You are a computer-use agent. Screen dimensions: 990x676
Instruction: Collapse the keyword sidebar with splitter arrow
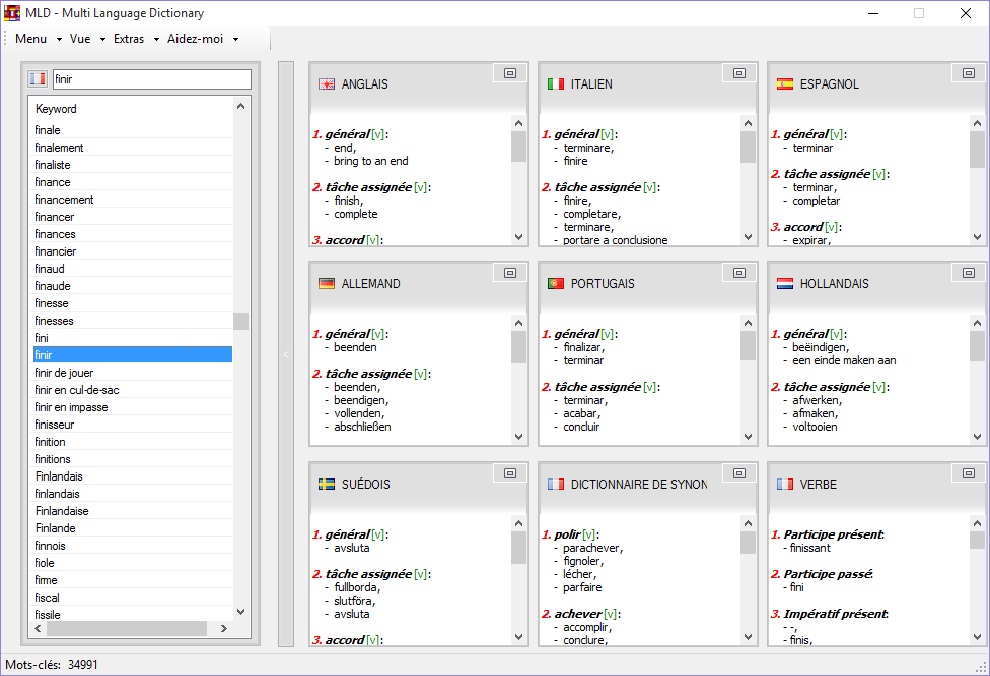(285, 354)
